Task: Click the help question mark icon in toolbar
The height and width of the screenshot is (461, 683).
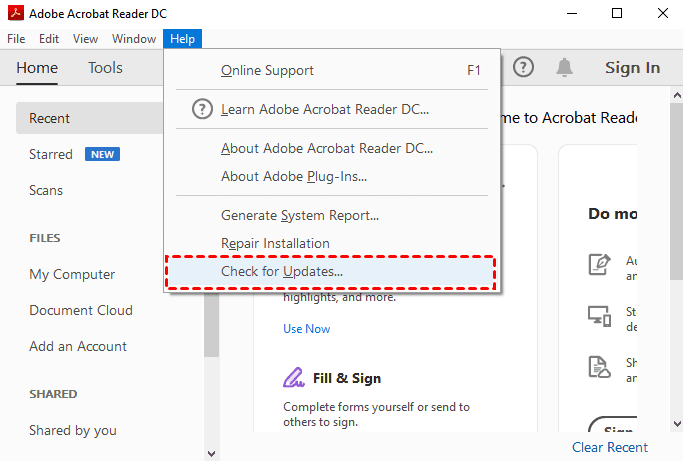Action: (x=524, y=67)
